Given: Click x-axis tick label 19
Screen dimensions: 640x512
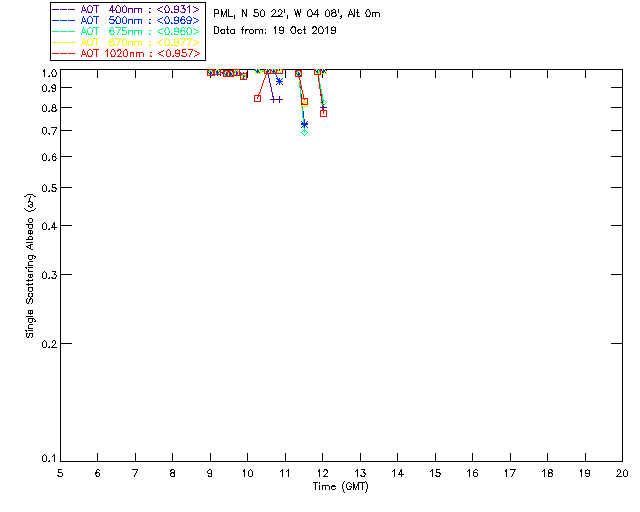Looking at the screenshot, I should click(585, 473).
